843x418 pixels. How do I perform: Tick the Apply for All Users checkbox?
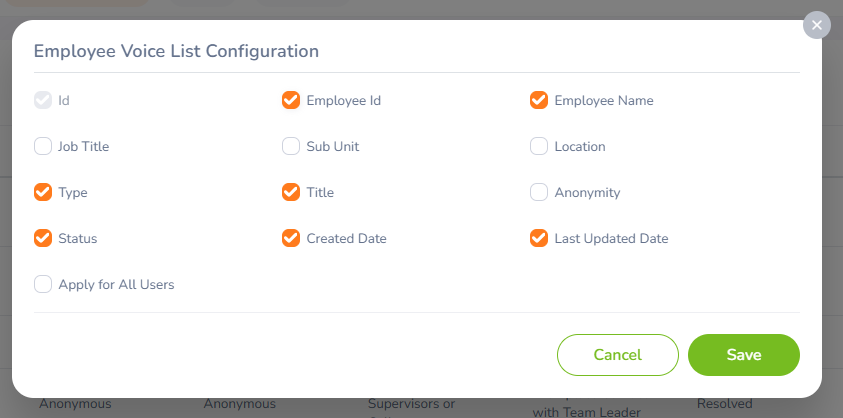point(43,284)
